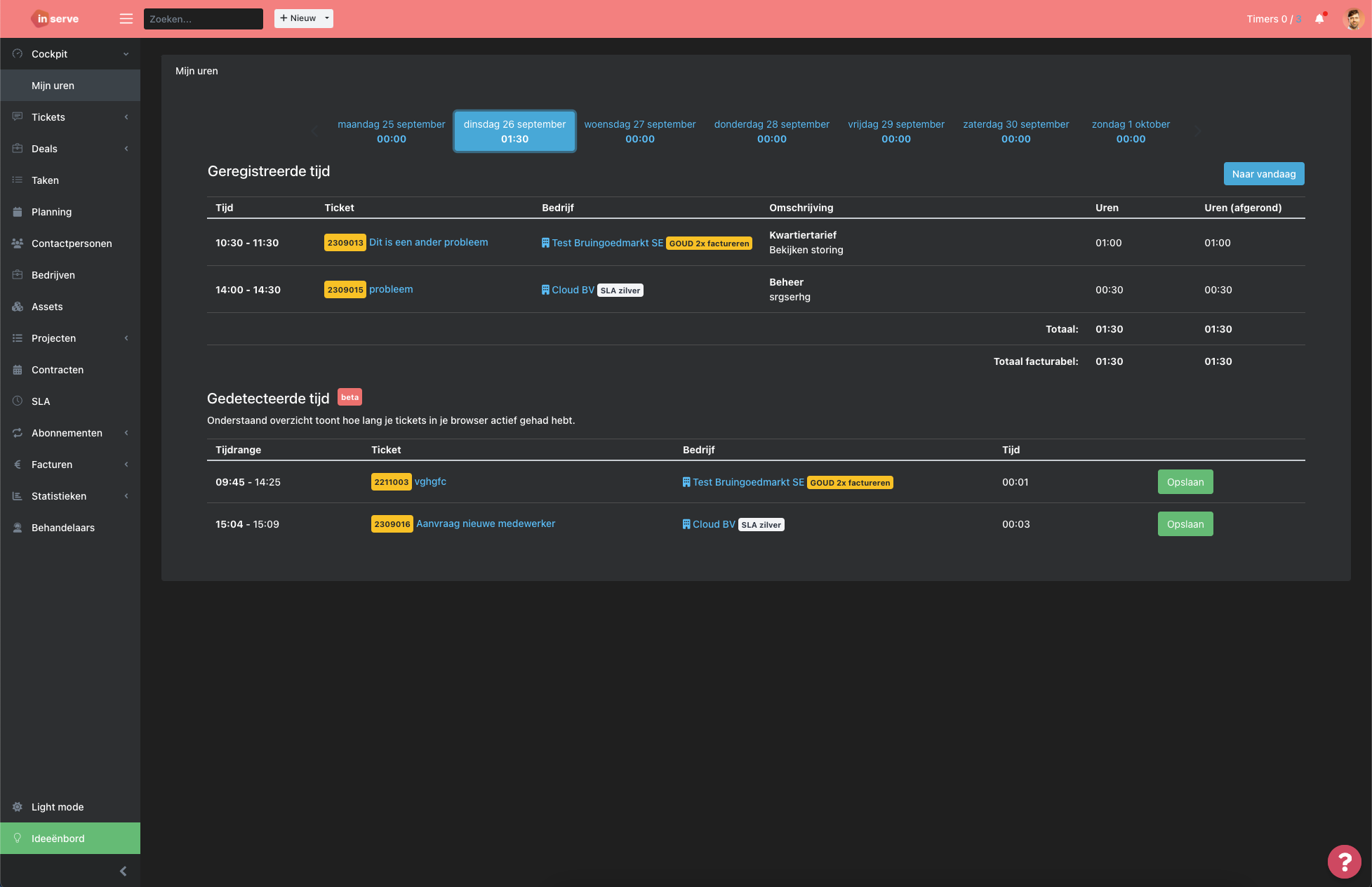Viewport: 1372px width, 887px height.
Task: Click the in serve logo
Action: point(56,19)
